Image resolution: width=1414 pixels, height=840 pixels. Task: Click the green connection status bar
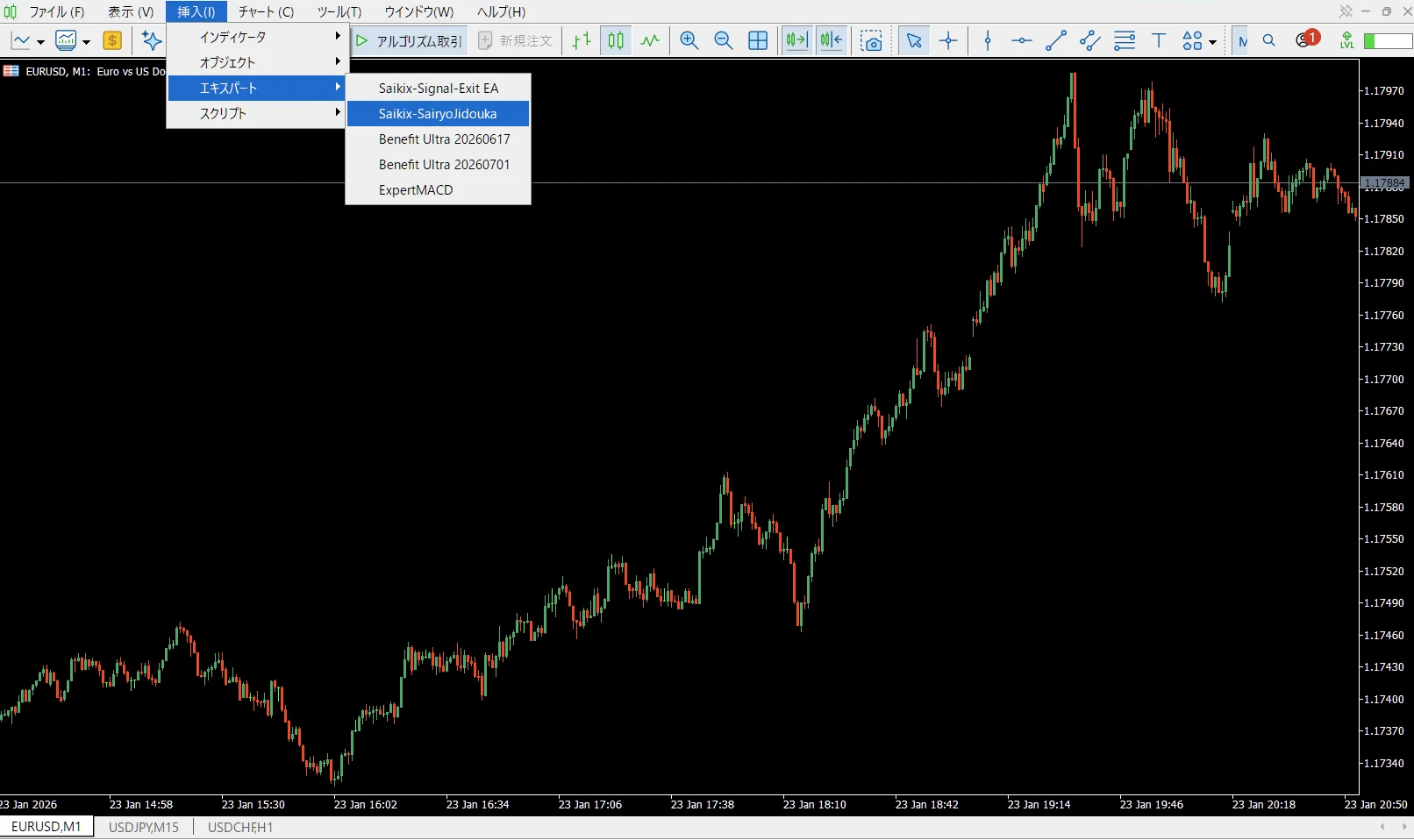point(1387,41)
